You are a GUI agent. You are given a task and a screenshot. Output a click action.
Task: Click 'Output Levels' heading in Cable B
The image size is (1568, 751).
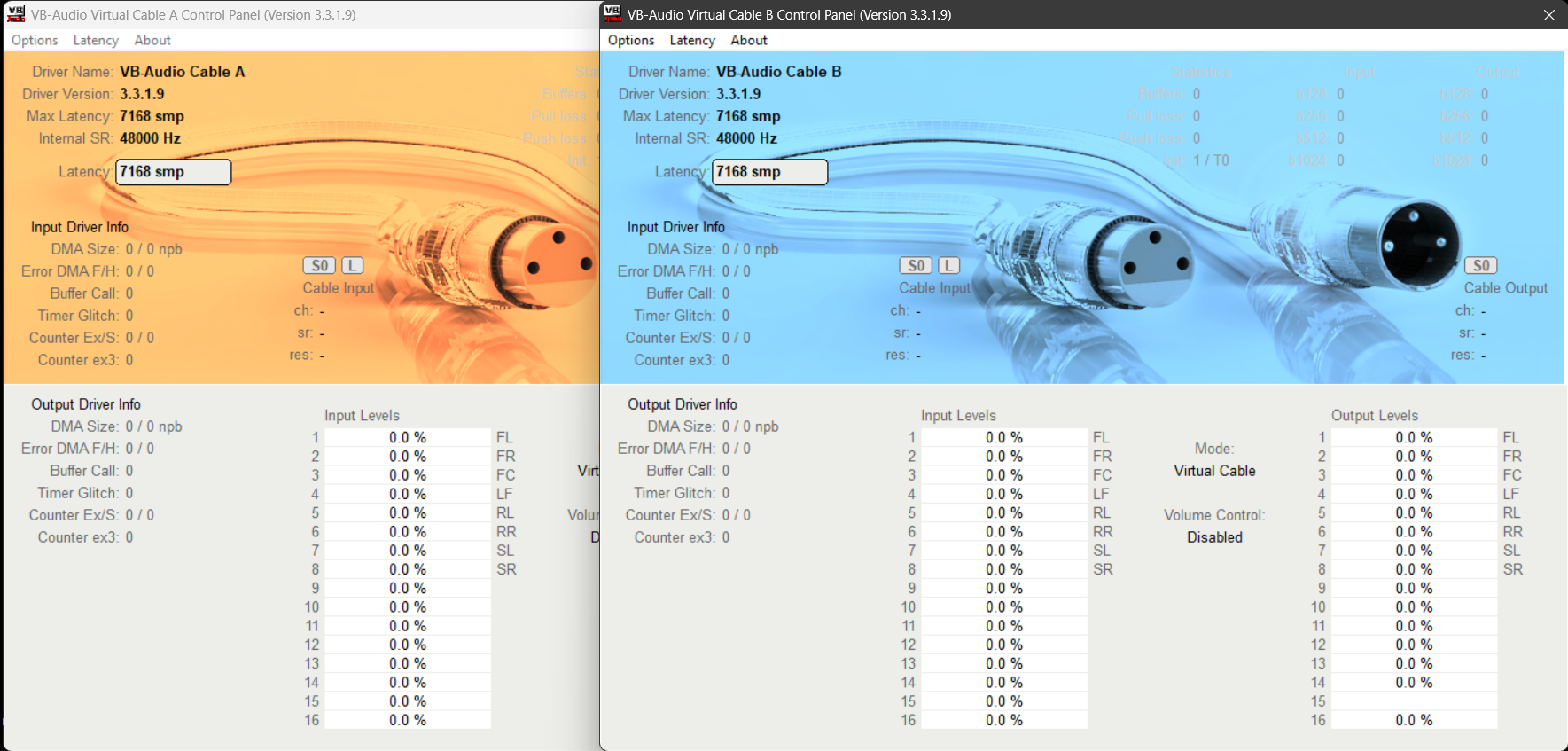(1375, 416)
